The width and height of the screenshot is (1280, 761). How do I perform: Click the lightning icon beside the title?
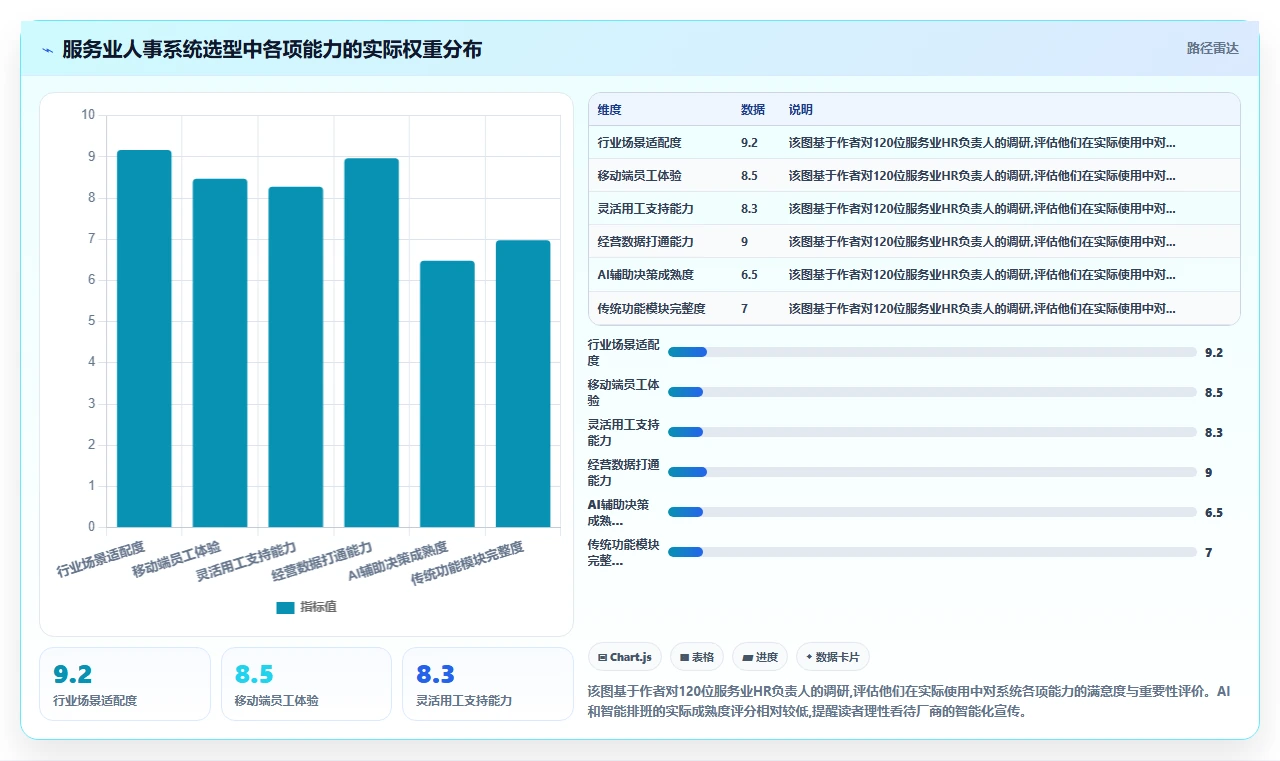click(x=48, y=49)
